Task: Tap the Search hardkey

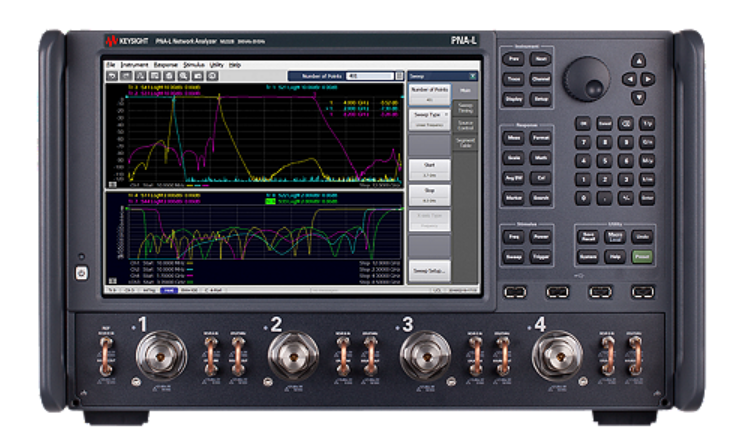Action: point(540,198)
